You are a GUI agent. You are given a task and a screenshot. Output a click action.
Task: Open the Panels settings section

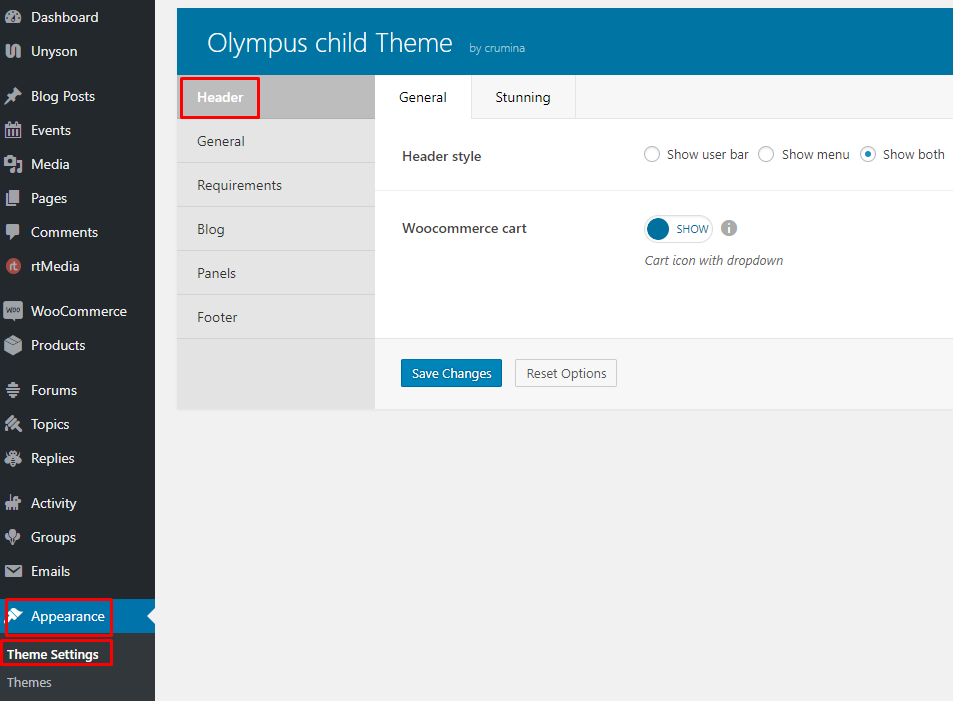(x=275, y=273)
